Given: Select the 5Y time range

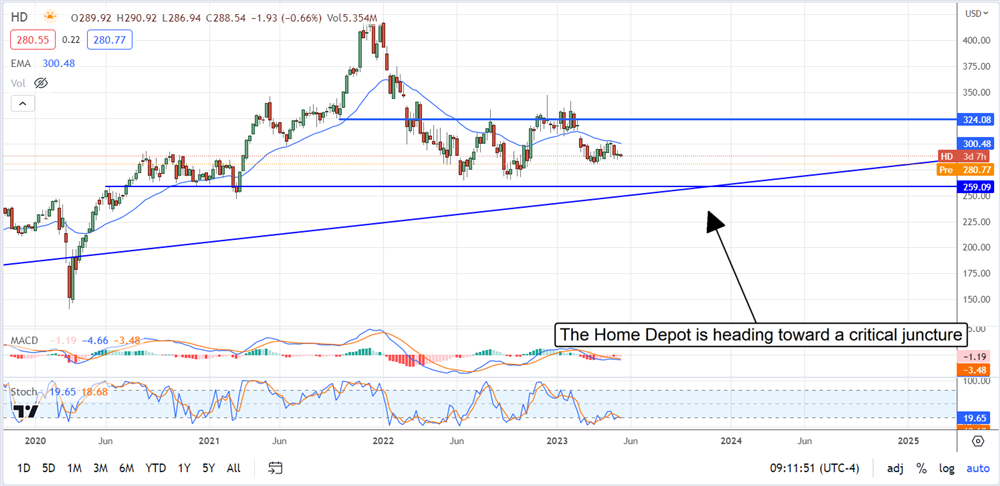Looking at the screenshot, I should (209, 468).
